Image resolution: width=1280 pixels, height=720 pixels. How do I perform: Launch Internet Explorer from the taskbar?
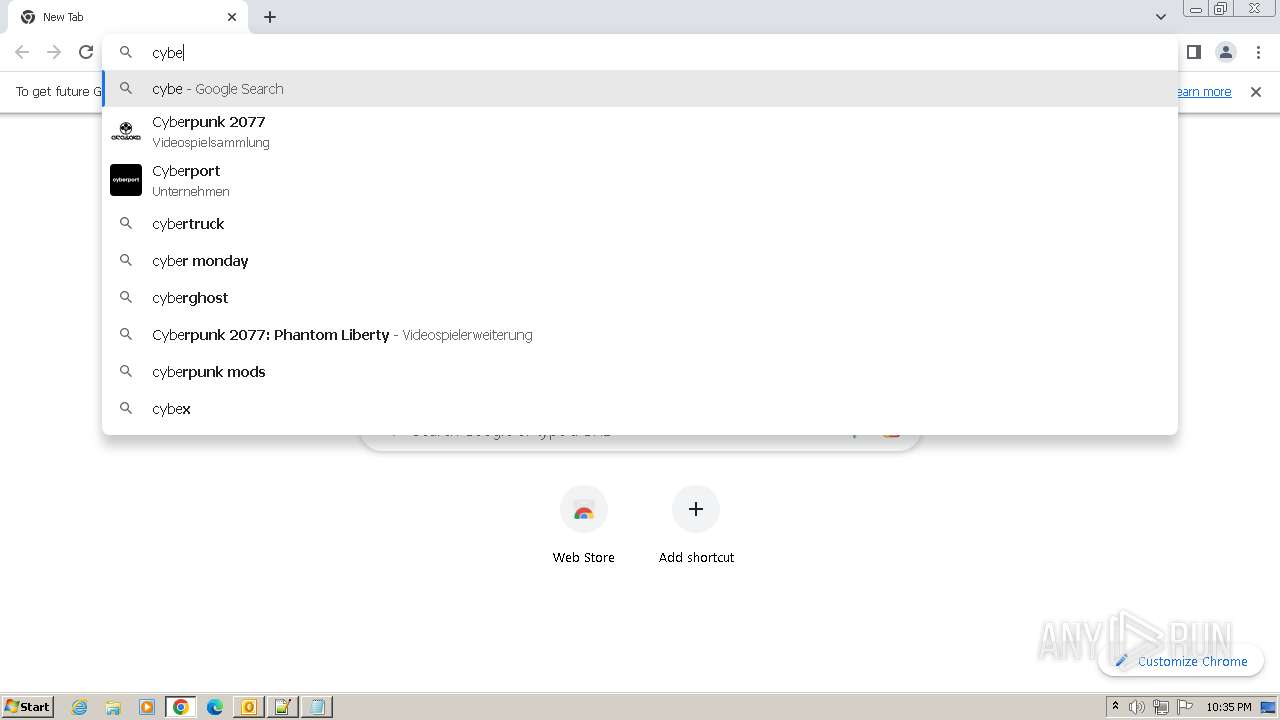80,707
